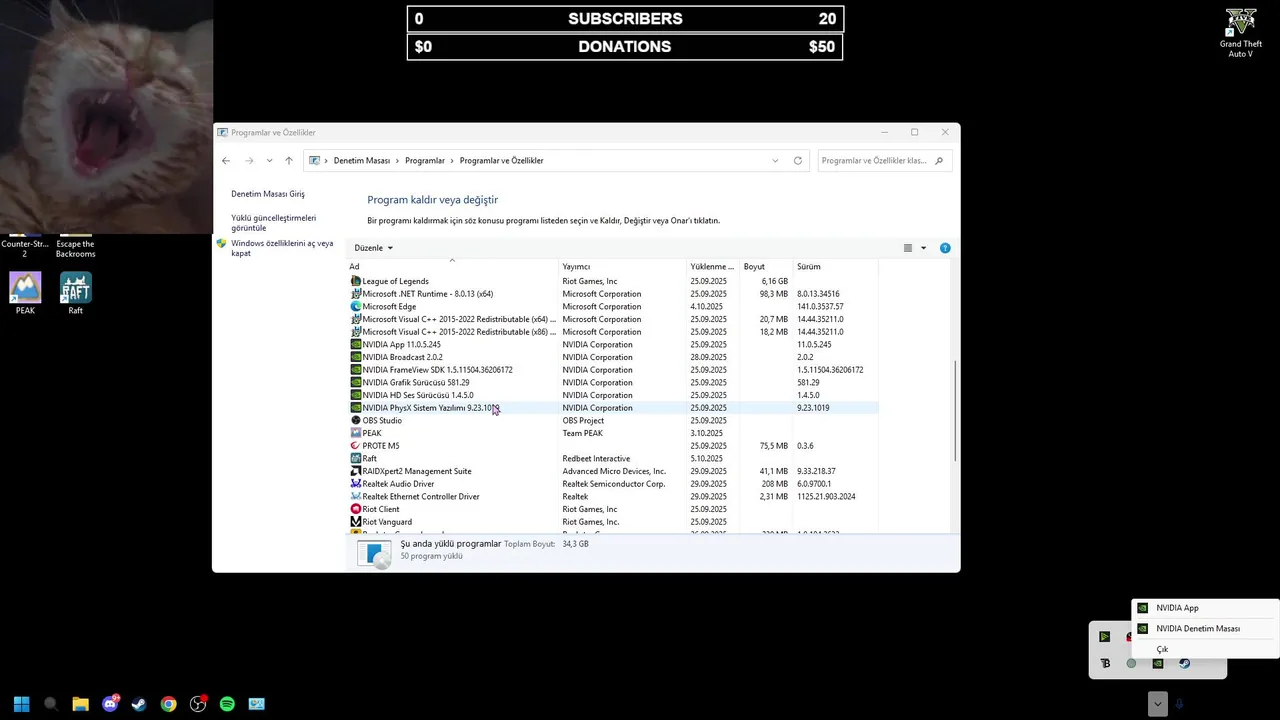Screen dimensions: 1280x720
Task: Open Denetim Masası Giriş link
Action: 268,194
